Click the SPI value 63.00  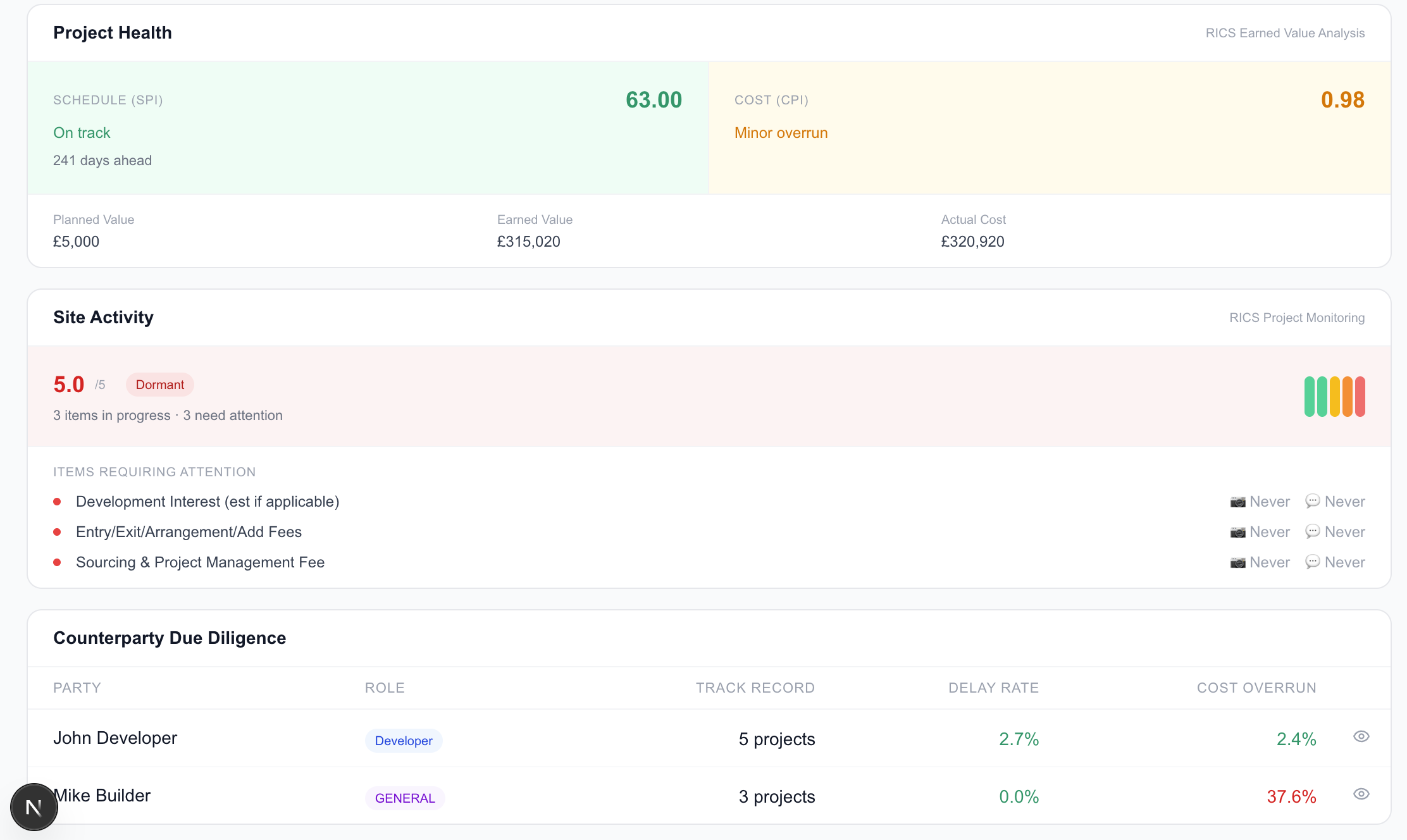[653, 99]
